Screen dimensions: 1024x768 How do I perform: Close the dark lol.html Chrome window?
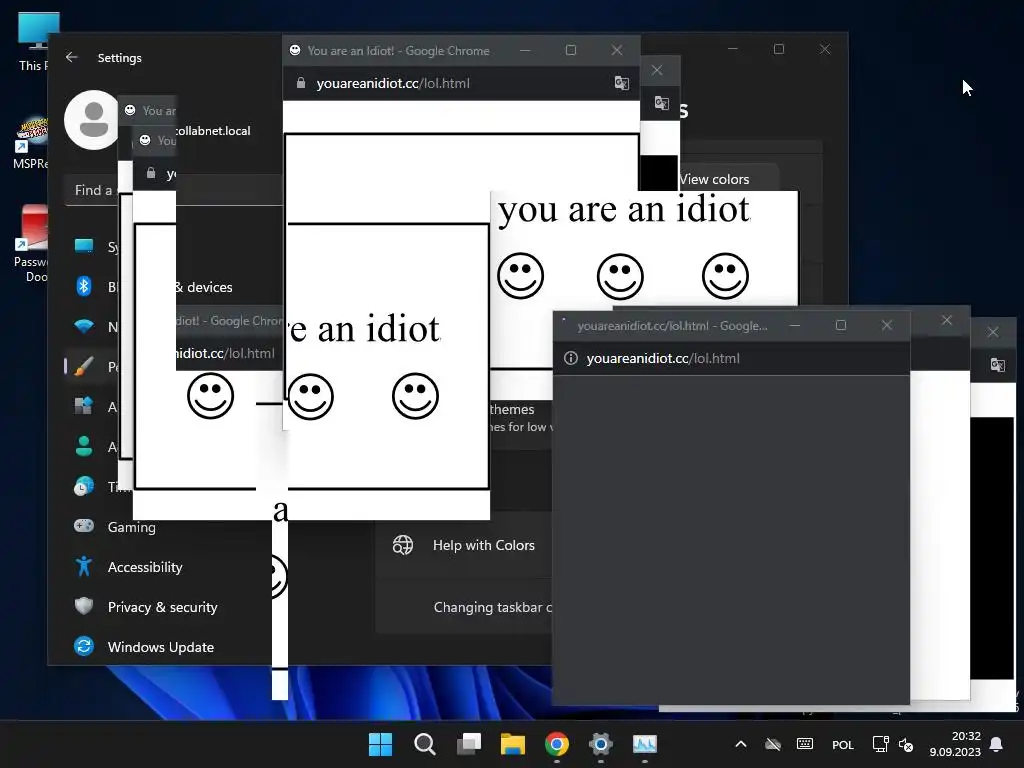point(886,325)
